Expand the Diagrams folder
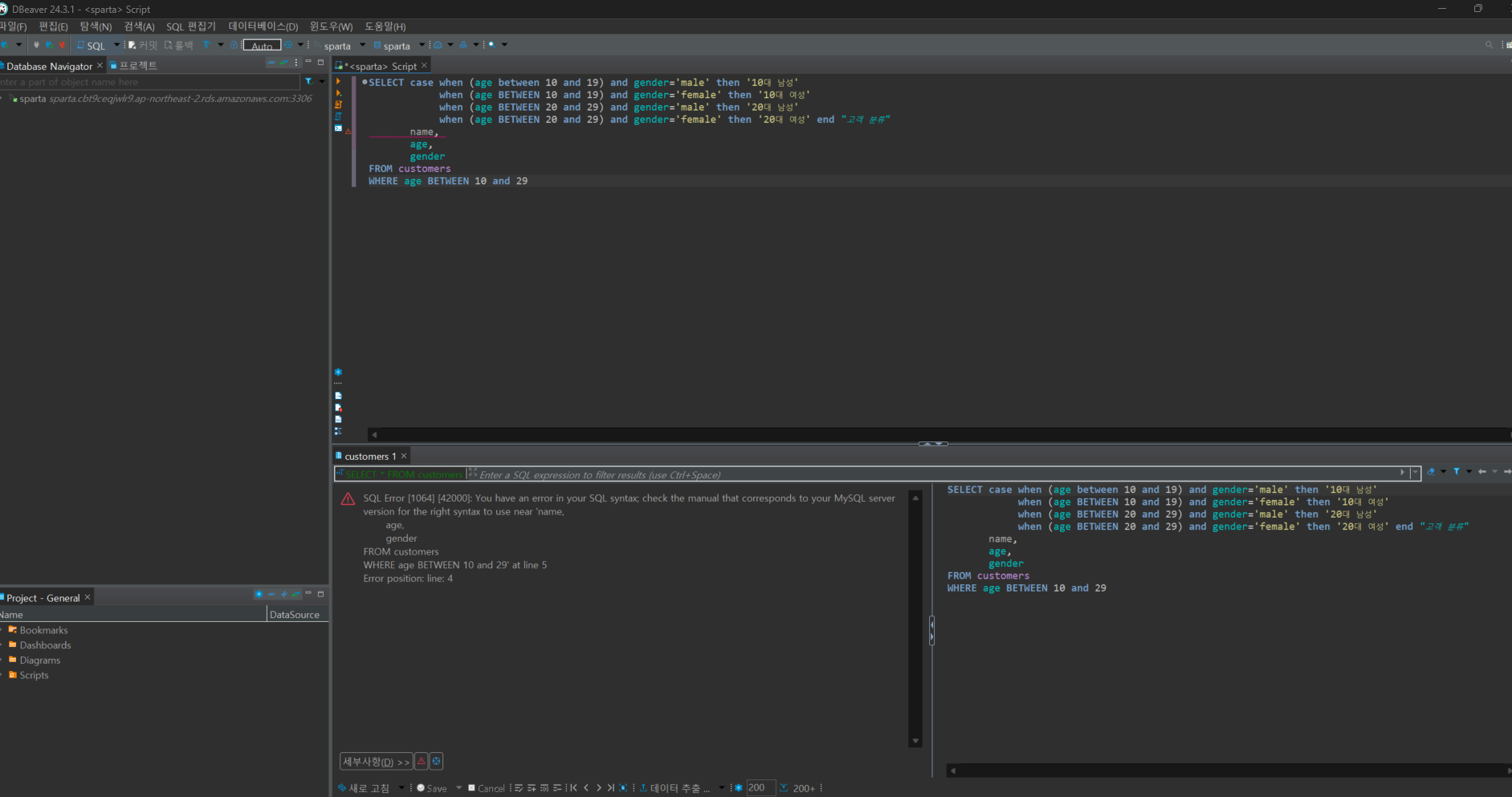The image size is (1512, 797). pos(2,660)
